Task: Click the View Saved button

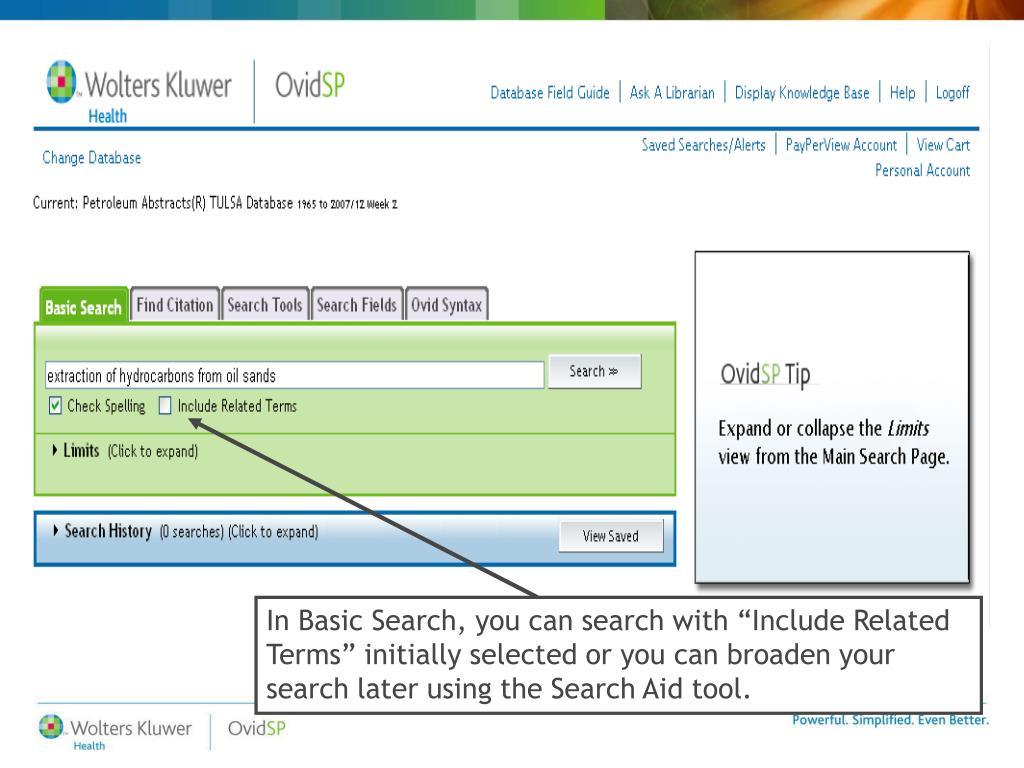Action: point(611,536)
